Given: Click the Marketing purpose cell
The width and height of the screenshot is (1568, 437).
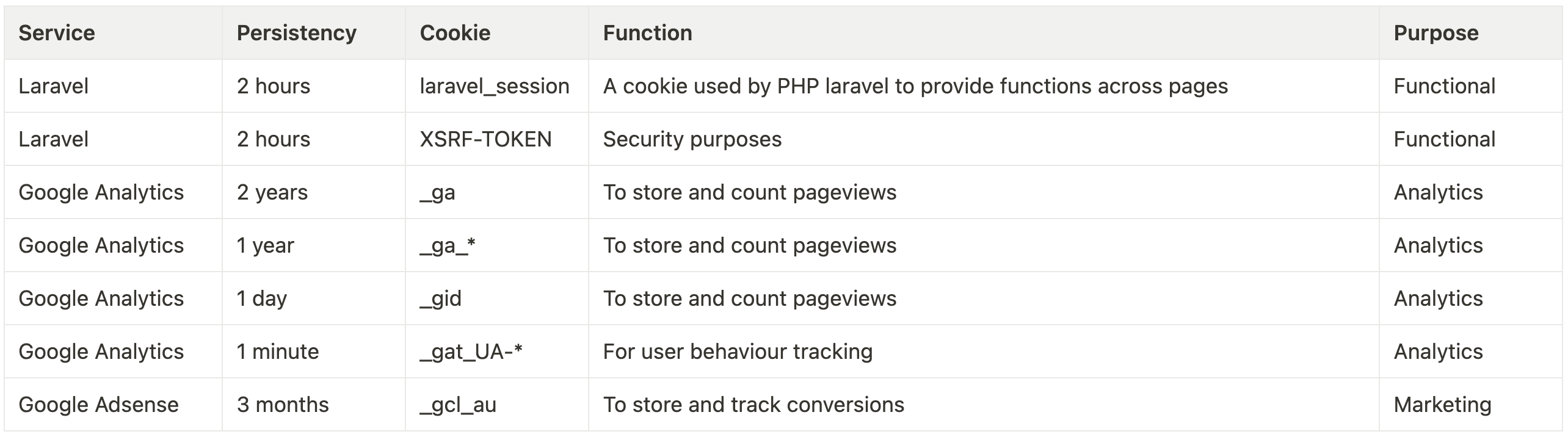Looking at the screenshot, I should pyautogui.click(x=1471, y=405).
